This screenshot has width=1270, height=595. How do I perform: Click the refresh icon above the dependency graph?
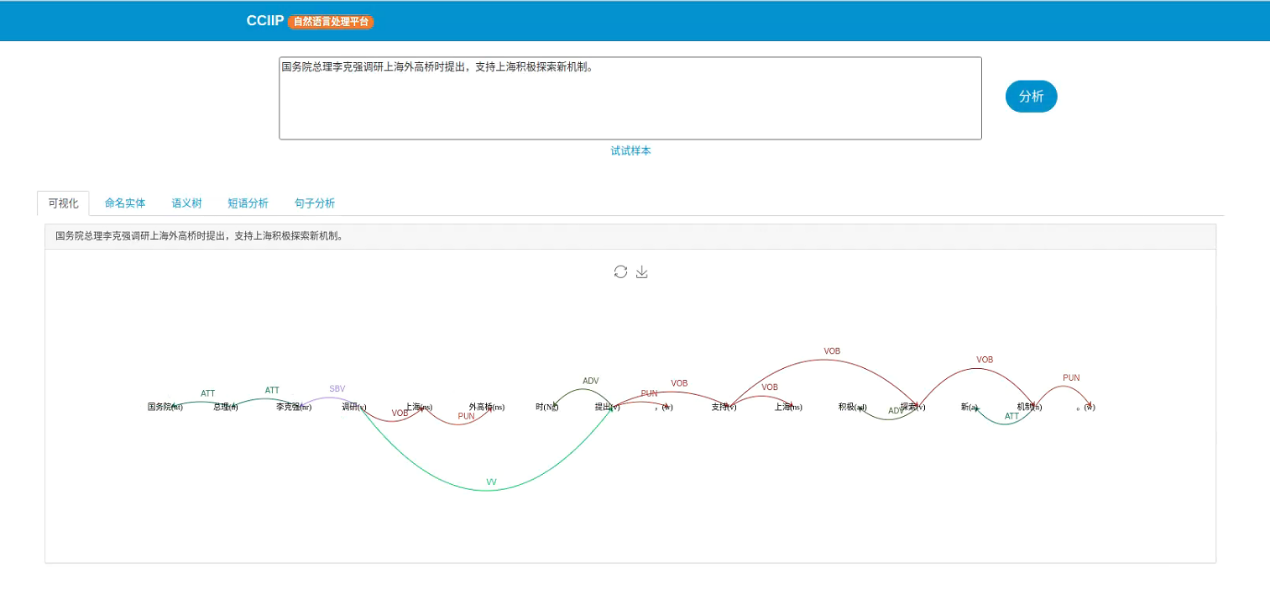pos(620,272)
